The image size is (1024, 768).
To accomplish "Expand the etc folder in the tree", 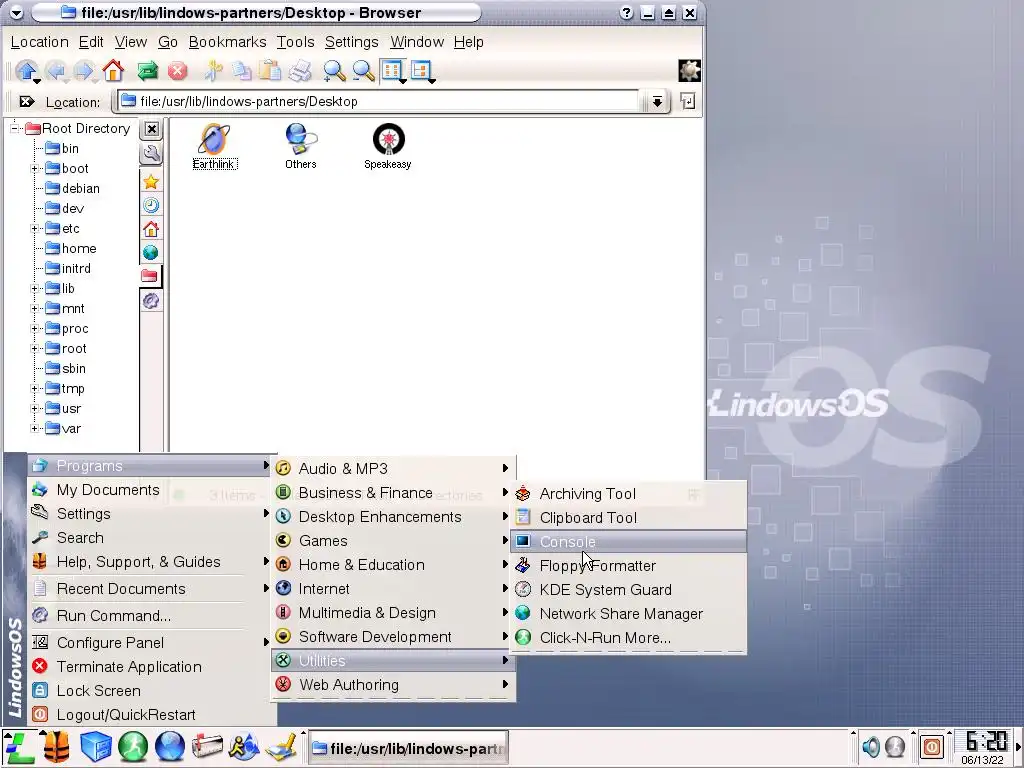I will pos(34,229).
